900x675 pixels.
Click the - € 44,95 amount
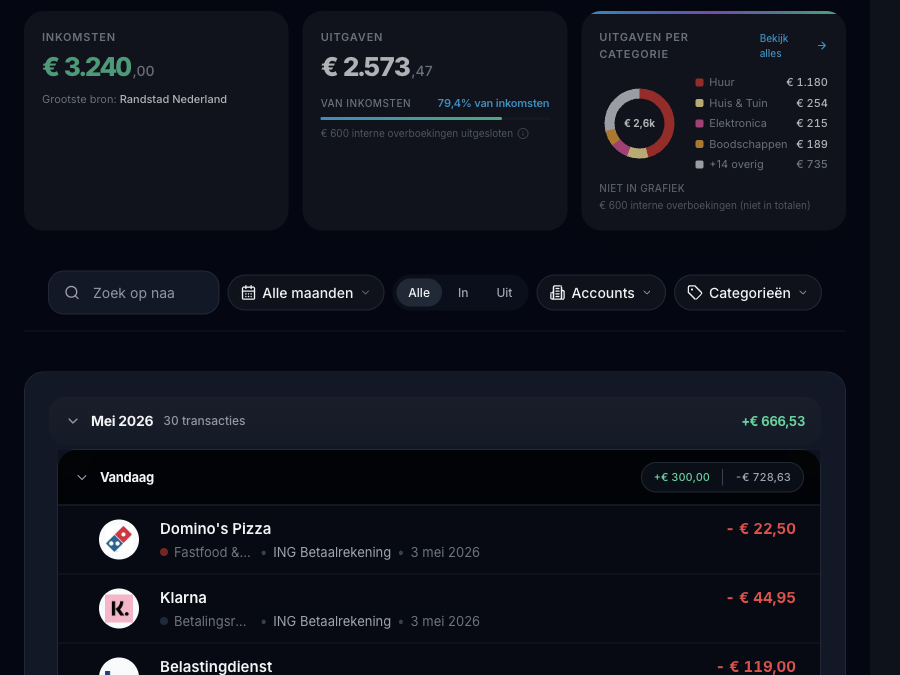click(761, 598)
